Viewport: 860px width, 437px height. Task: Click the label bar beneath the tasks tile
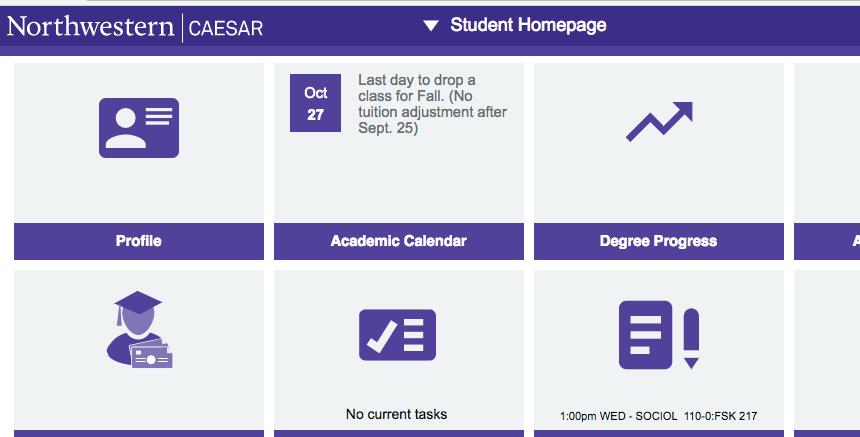pos(398,433)
